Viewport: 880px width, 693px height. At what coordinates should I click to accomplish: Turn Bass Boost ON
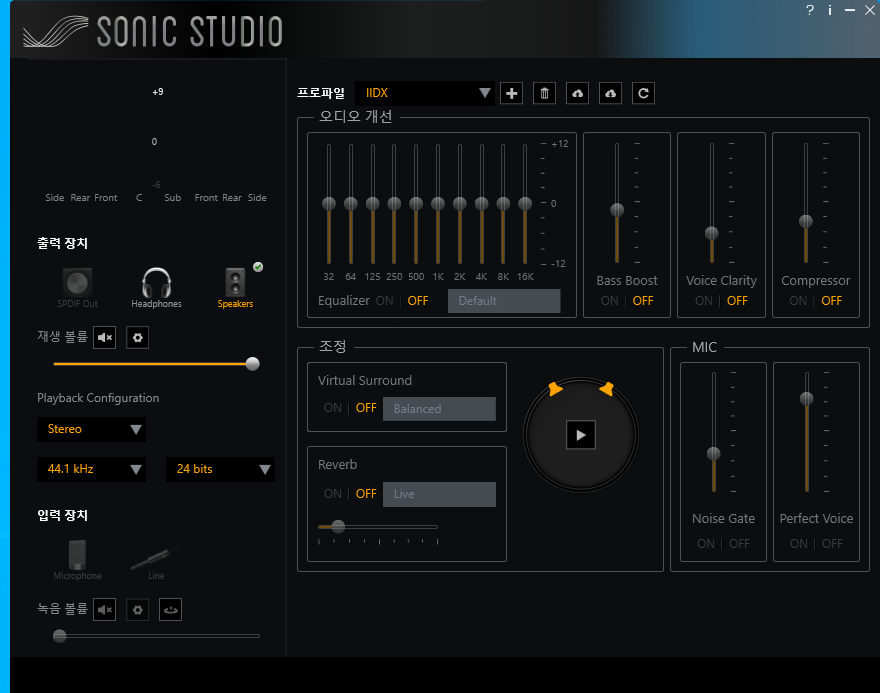click(x=609, y=301)
